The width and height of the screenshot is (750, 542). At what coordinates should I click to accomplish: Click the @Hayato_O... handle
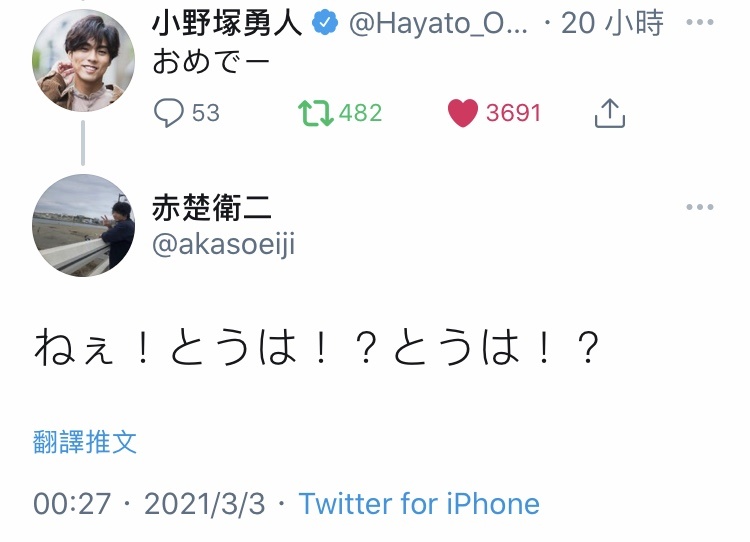(438, 23)
